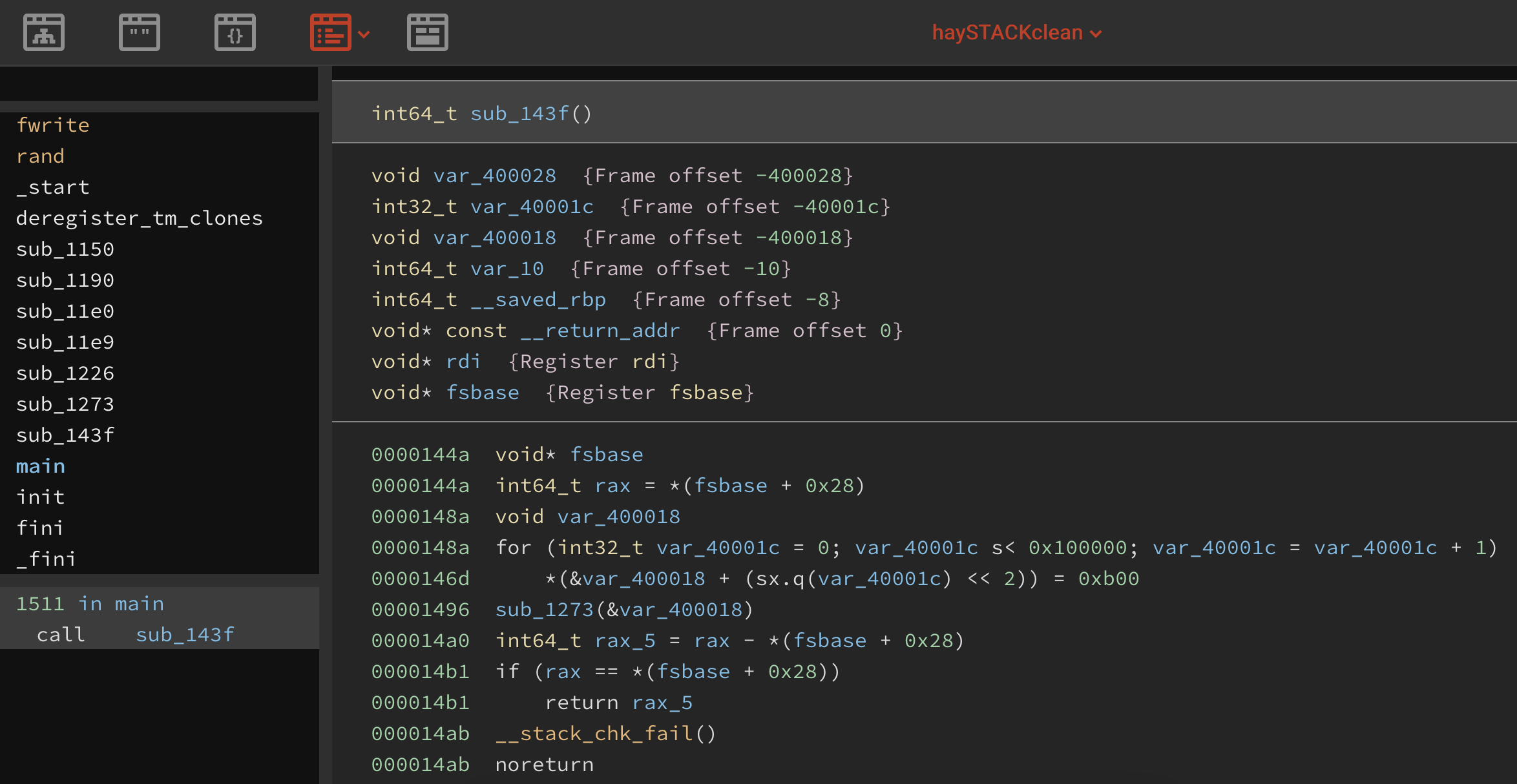Select sub_143f in the function list
The image size is (1517, 784).
pyautogui.click(x=65, y=435)
